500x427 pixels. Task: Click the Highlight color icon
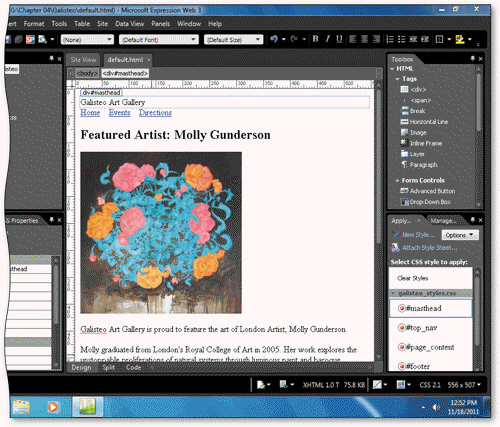tap(460, 39)
